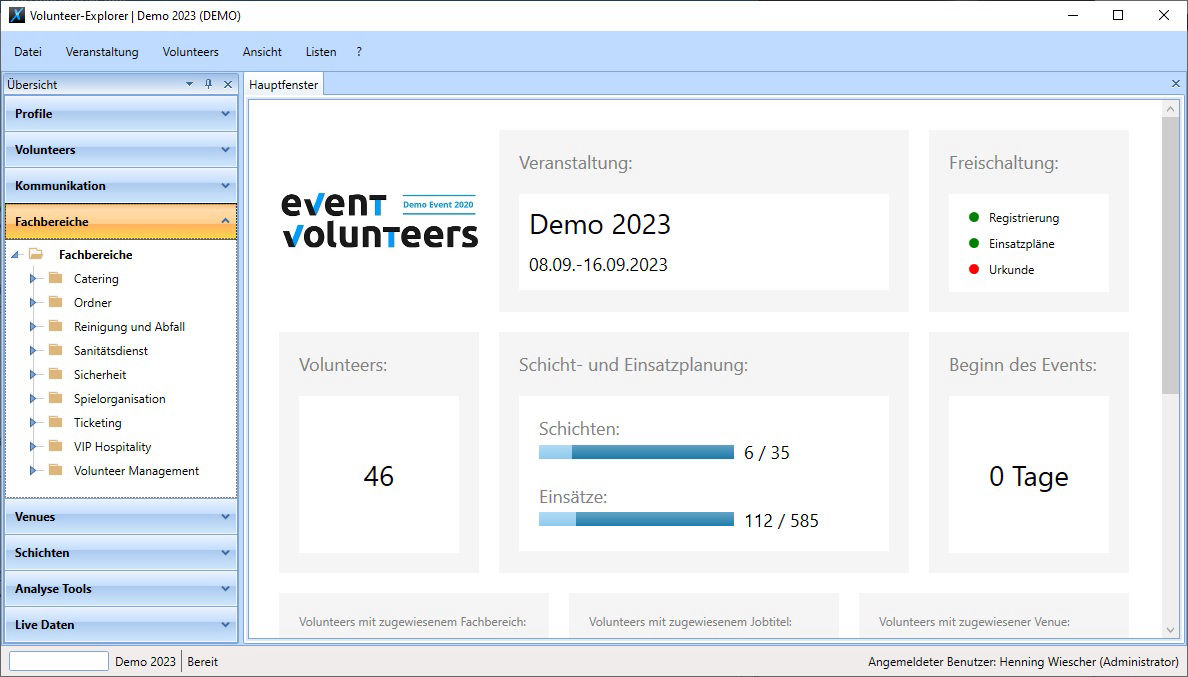Click the event volunteers logo
The width and height of the screenshot is (1188, 677).
coord(380,222)
